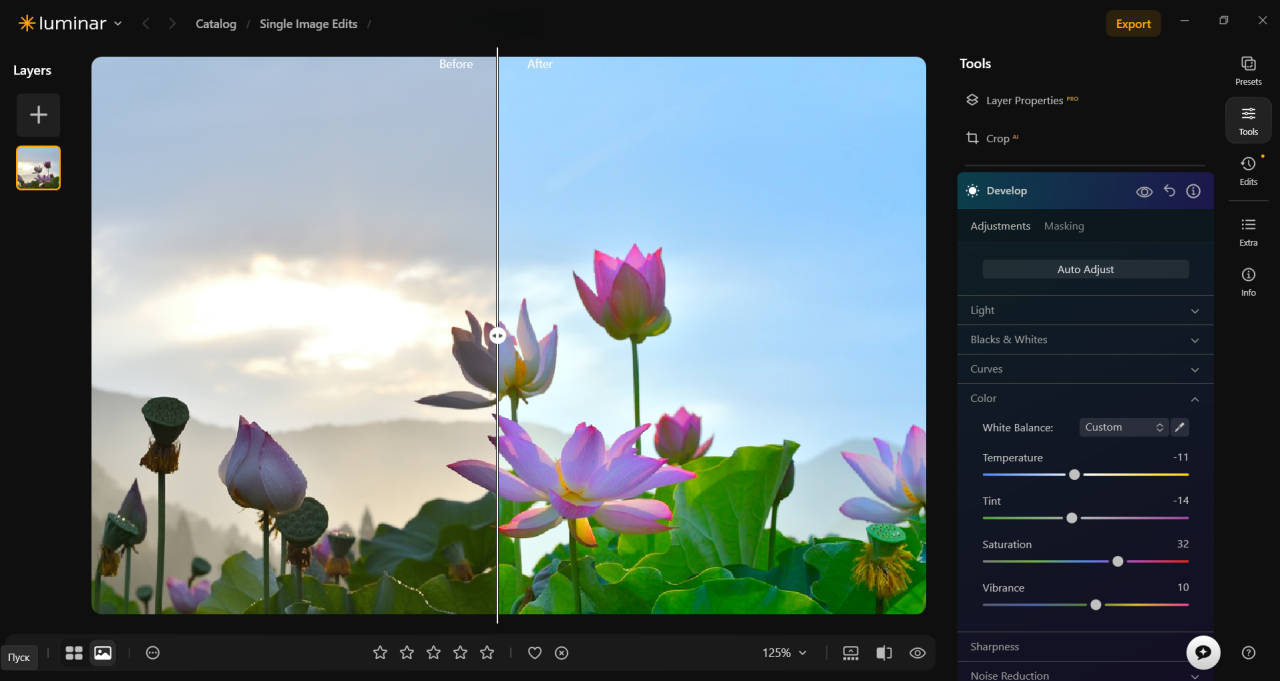Expand the Noise Reduction section

pyautogui.click(x=1085, y=675)
